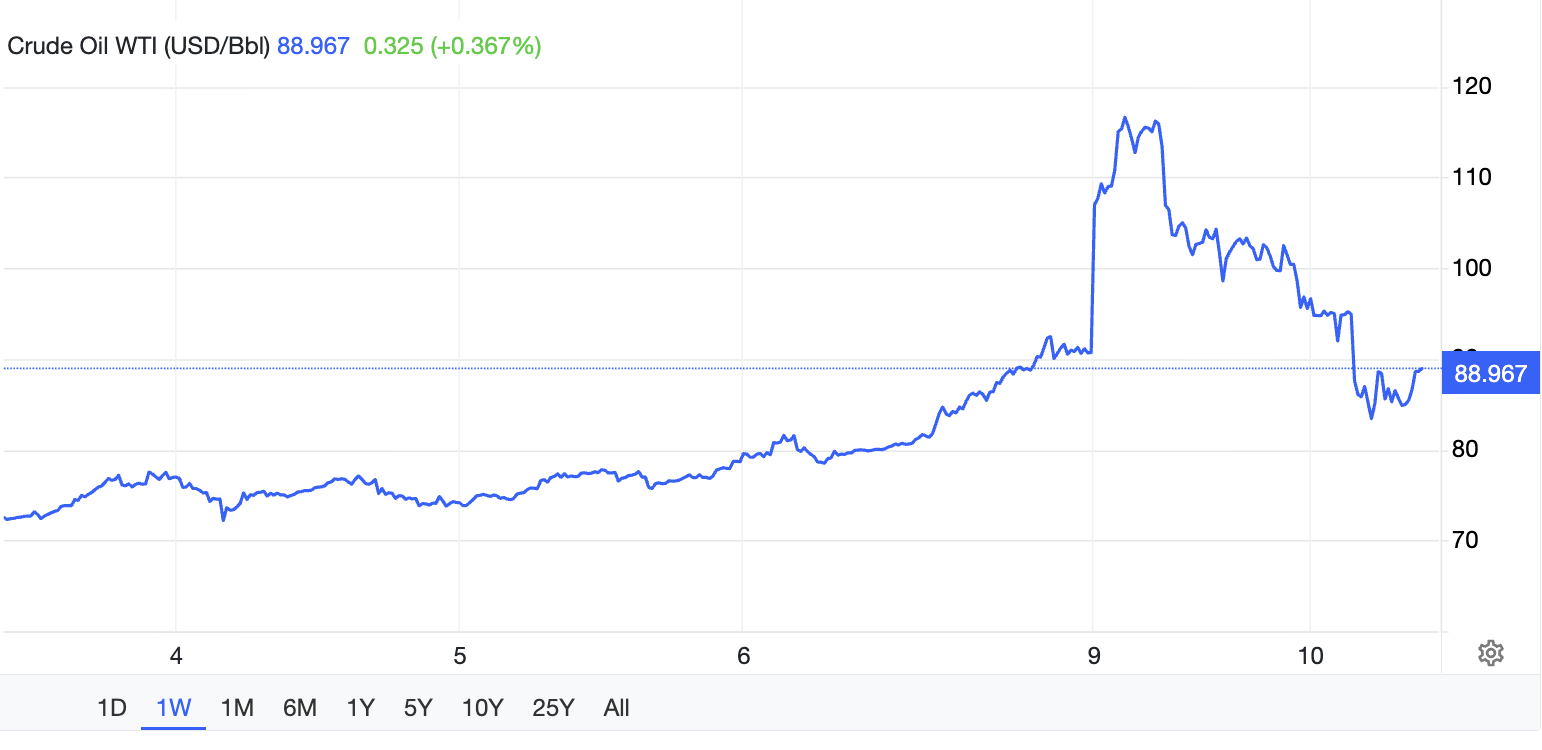Click the date label 10 on the x-axis
This screenshot has width=1542, height=750.
point(1308,657)
